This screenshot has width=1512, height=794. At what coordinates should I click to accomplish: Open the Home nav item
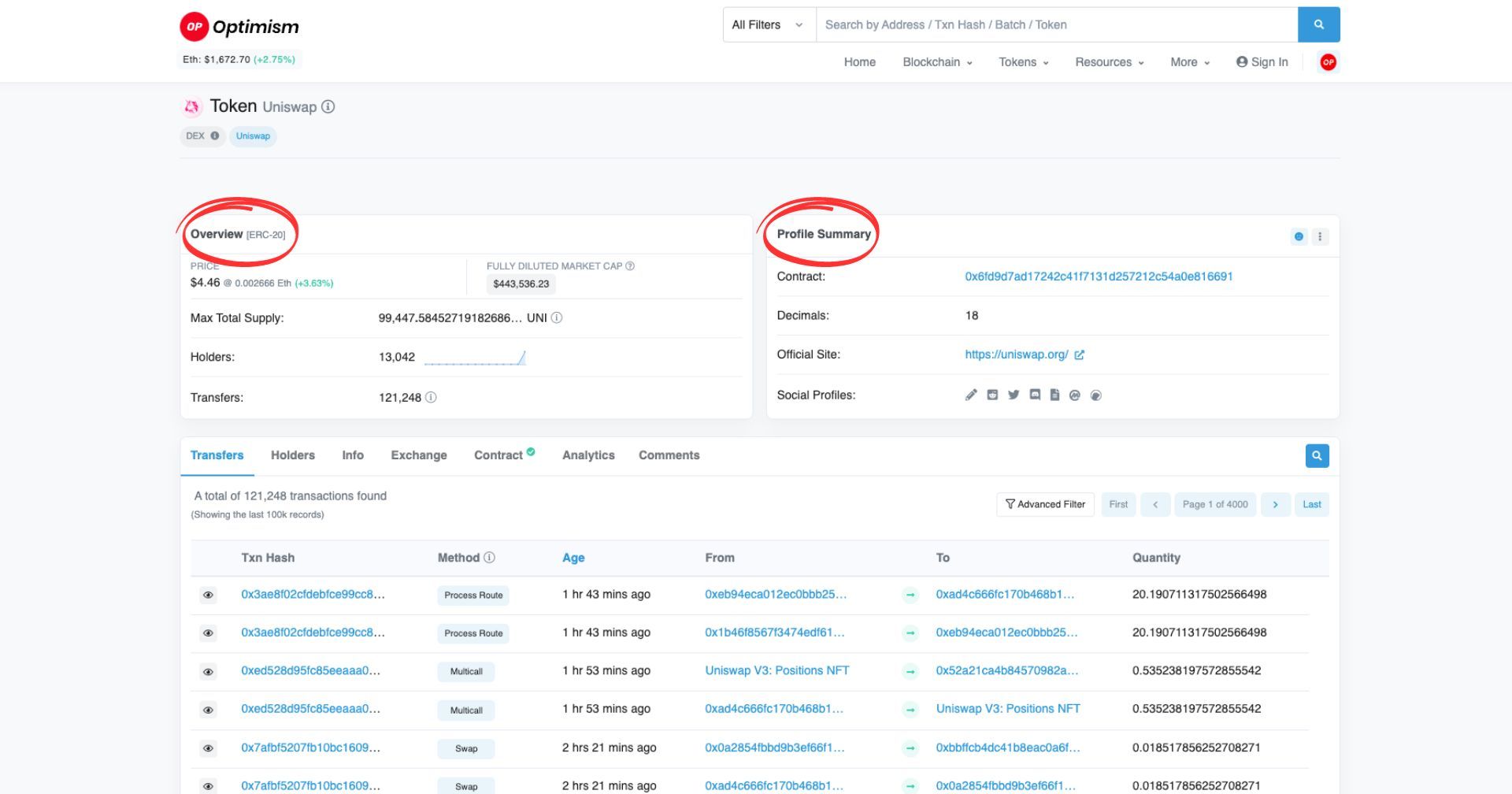pos(860,62)
